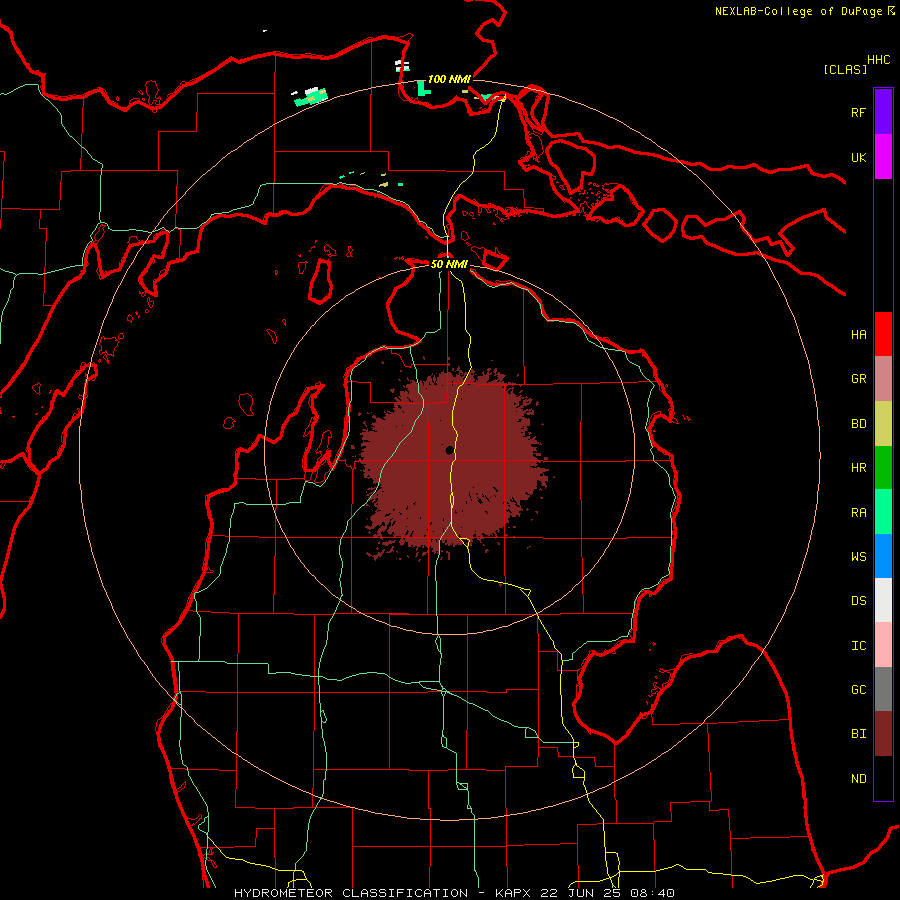Click the NEXLAB-College of DuPage credit text
This screenshot has height=900, width=900.
pyautogui.click(x=799, y=11)
